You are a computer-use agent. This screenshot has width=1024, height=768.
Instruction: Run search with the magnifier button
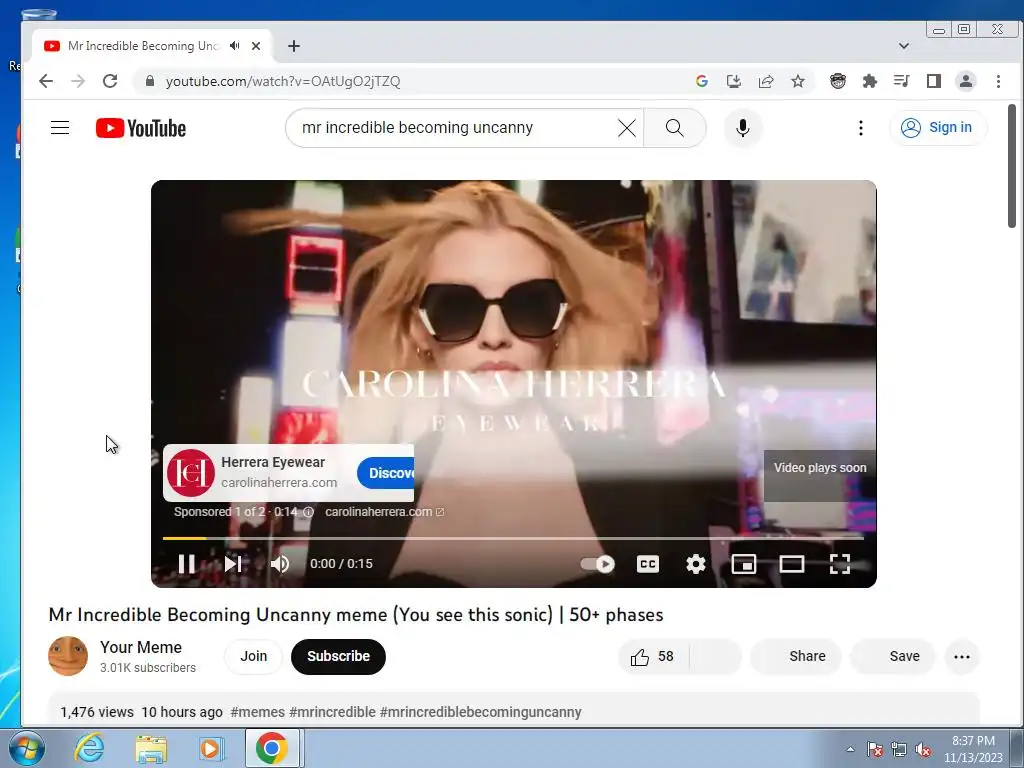675,128
